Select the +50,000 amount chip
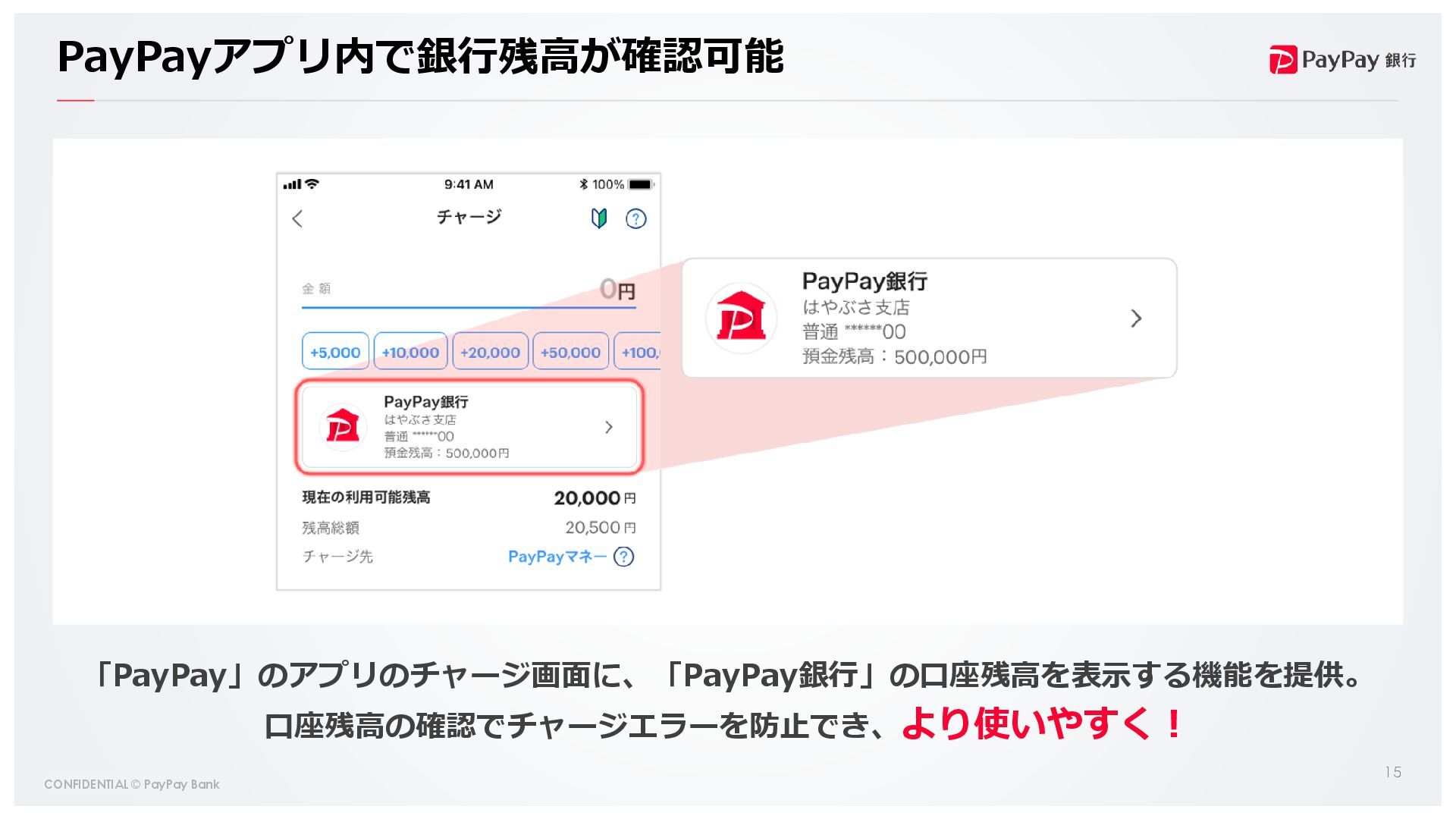Screen dimensions: 1456x819 (x=570, y=352)
